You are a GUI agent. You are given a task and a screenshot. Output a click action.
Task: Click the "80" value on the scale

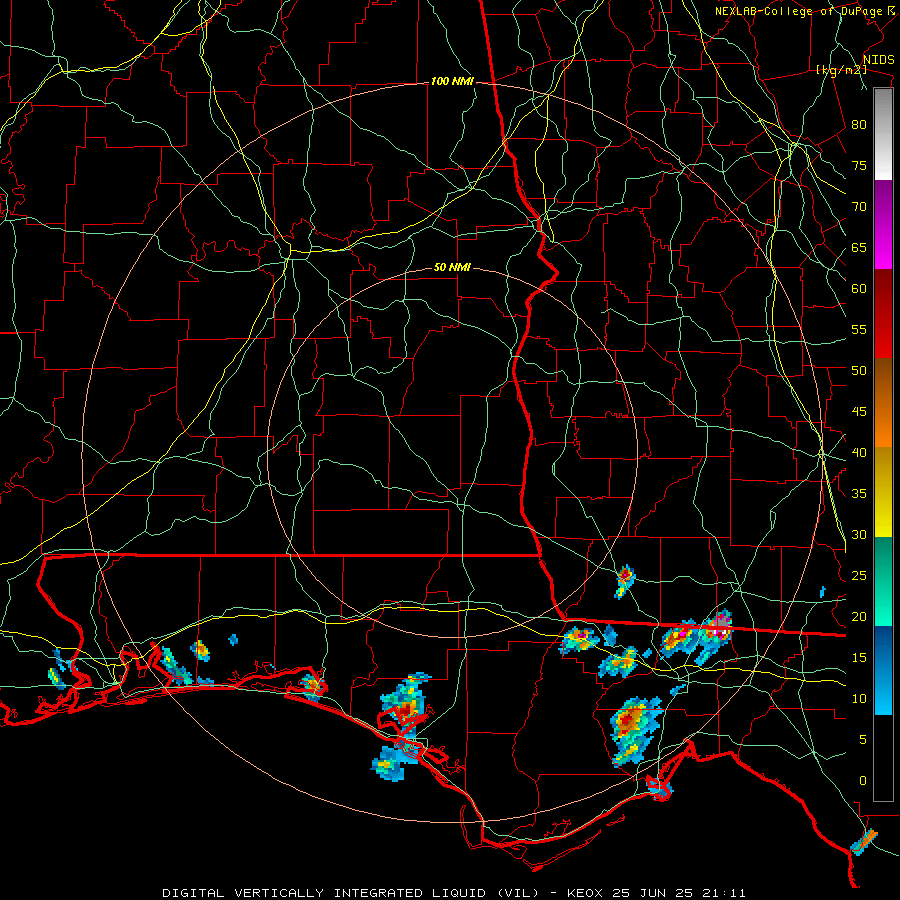[x=859, y=125]
